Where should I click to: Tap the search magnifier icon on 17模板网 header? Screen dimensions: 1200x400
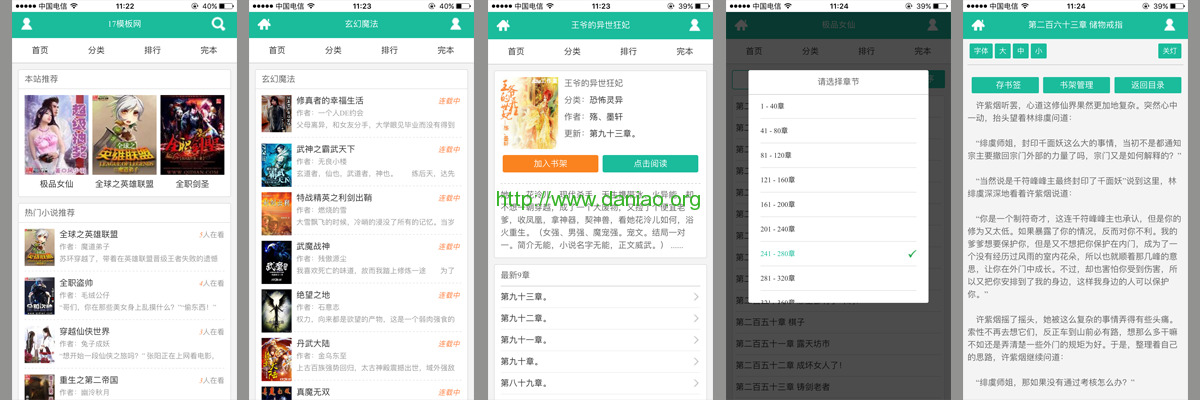click(218, 24)
